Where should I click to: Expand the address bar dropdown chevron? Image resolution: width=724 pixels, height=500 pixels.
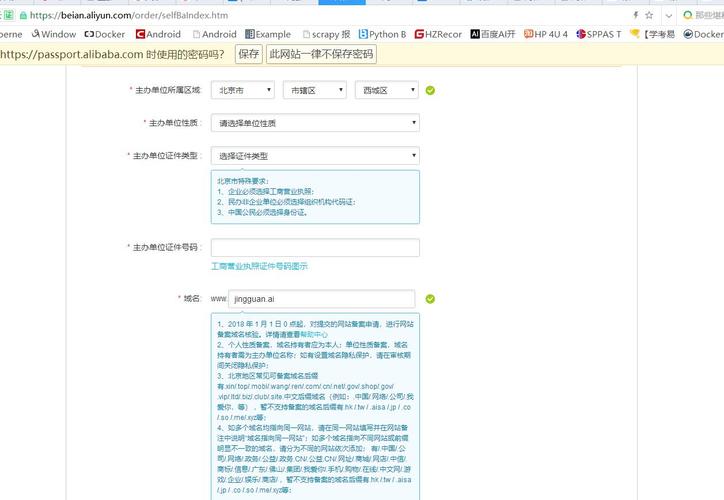[x=668, y=16]
